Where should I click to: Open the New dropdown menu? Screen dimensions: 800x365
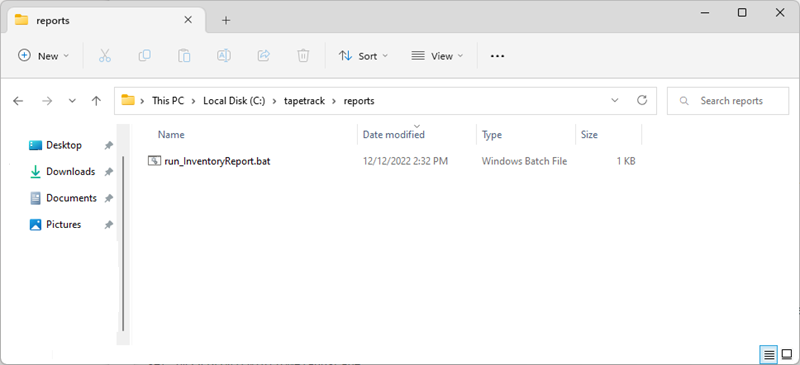coord(43,56)
